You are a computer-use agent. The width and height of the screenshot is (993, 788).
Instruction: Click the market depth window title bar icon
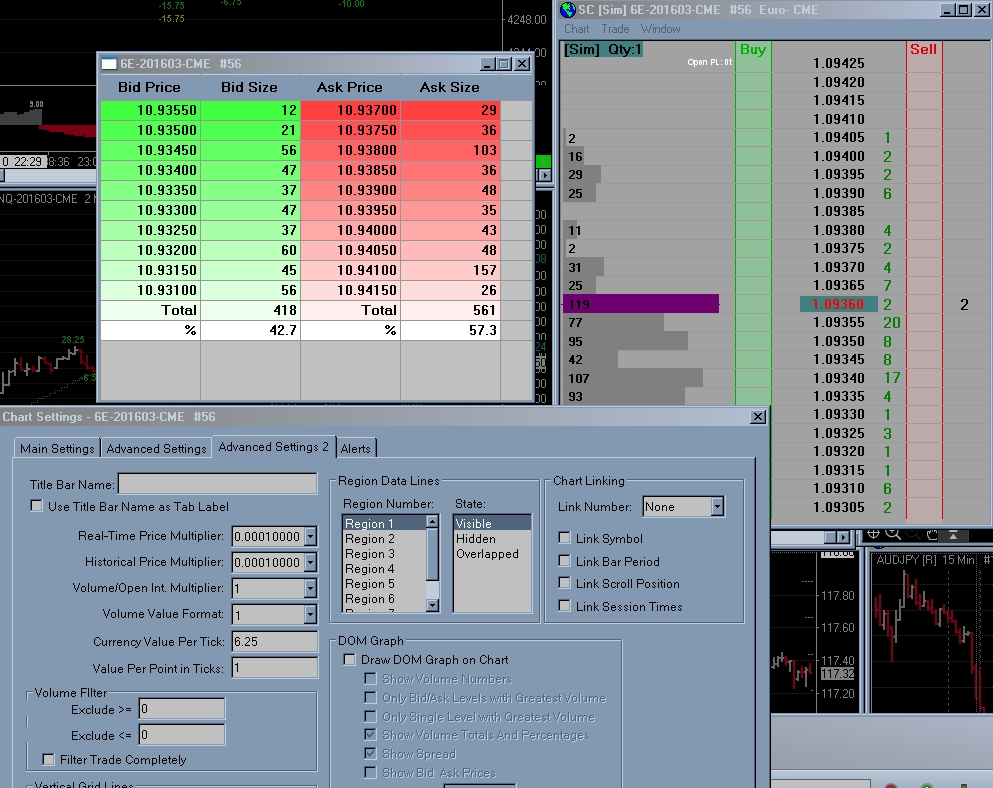point(109,63)
